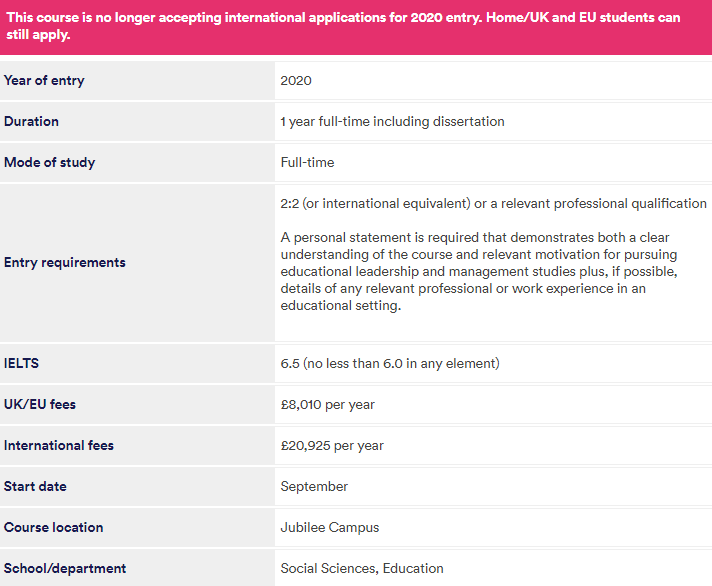Select the Year of entry label
Viewport: 712px width, 586px height.
pyautogui.click(x=44, y=81)
